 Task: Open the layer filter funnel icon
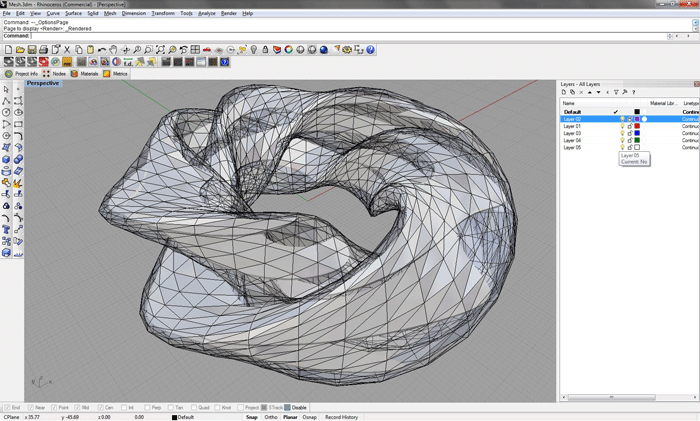tap(616, 92)
